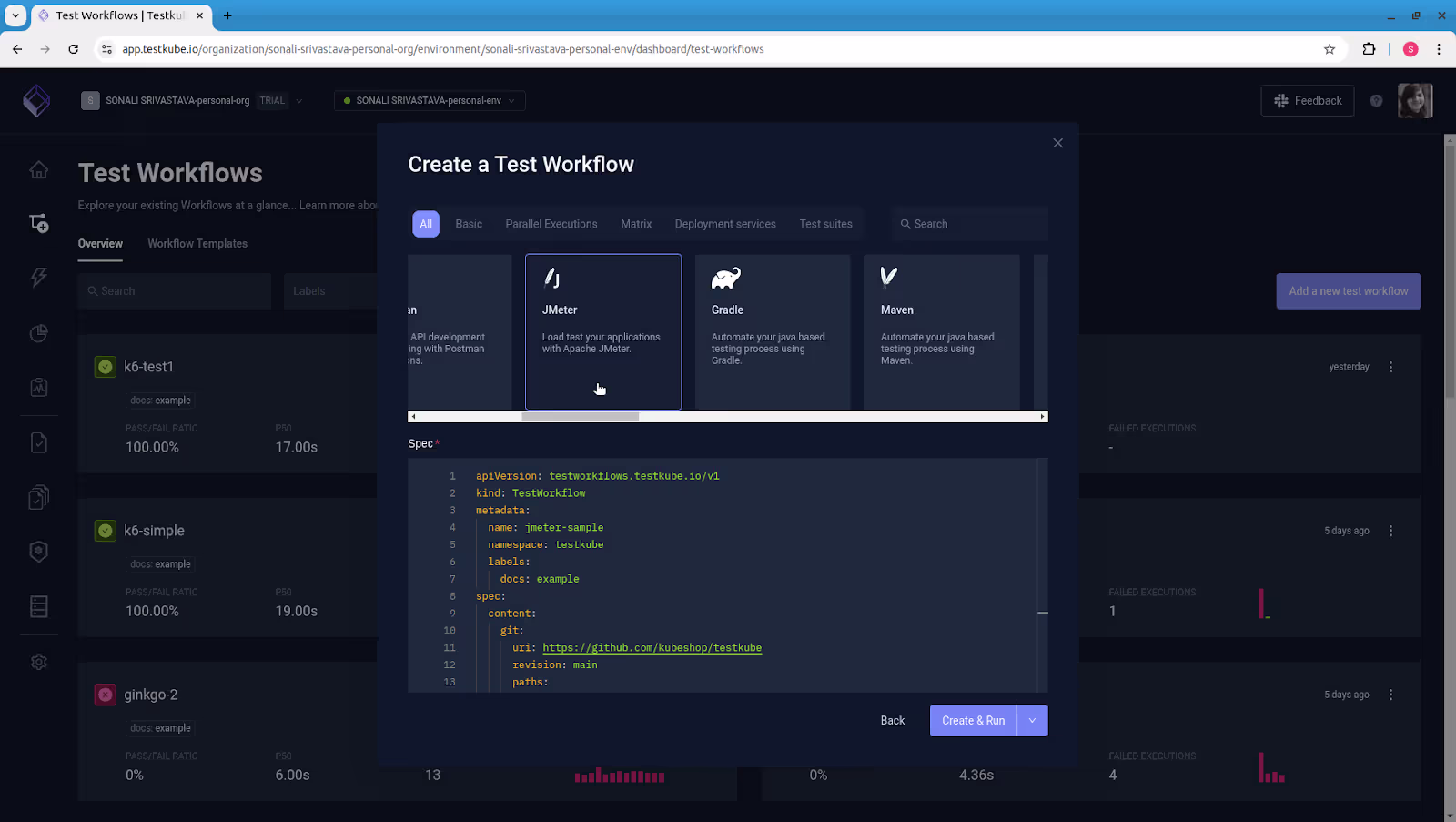The height and width of the screenshot is (822, 1456).
Task: Open the Home dashboard sidebar icon
Action: (x=39, y=170)
